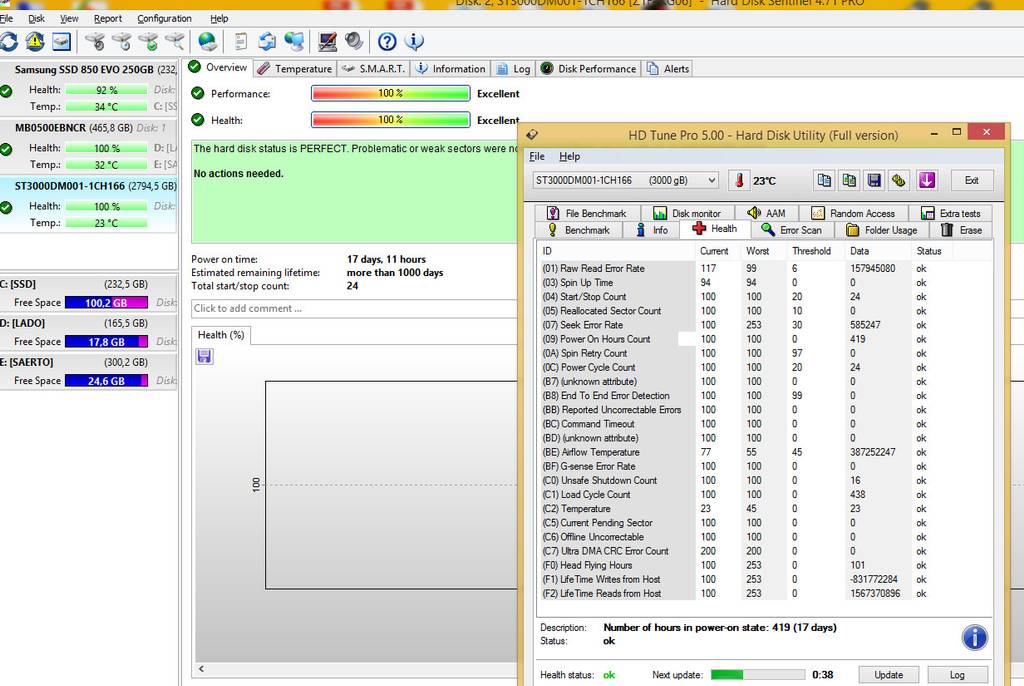The width and height of the screenshot is (1024, 686).
Task: Select the Samsung SSD 850 EVO 250GB disk
Action: (89, 88)
